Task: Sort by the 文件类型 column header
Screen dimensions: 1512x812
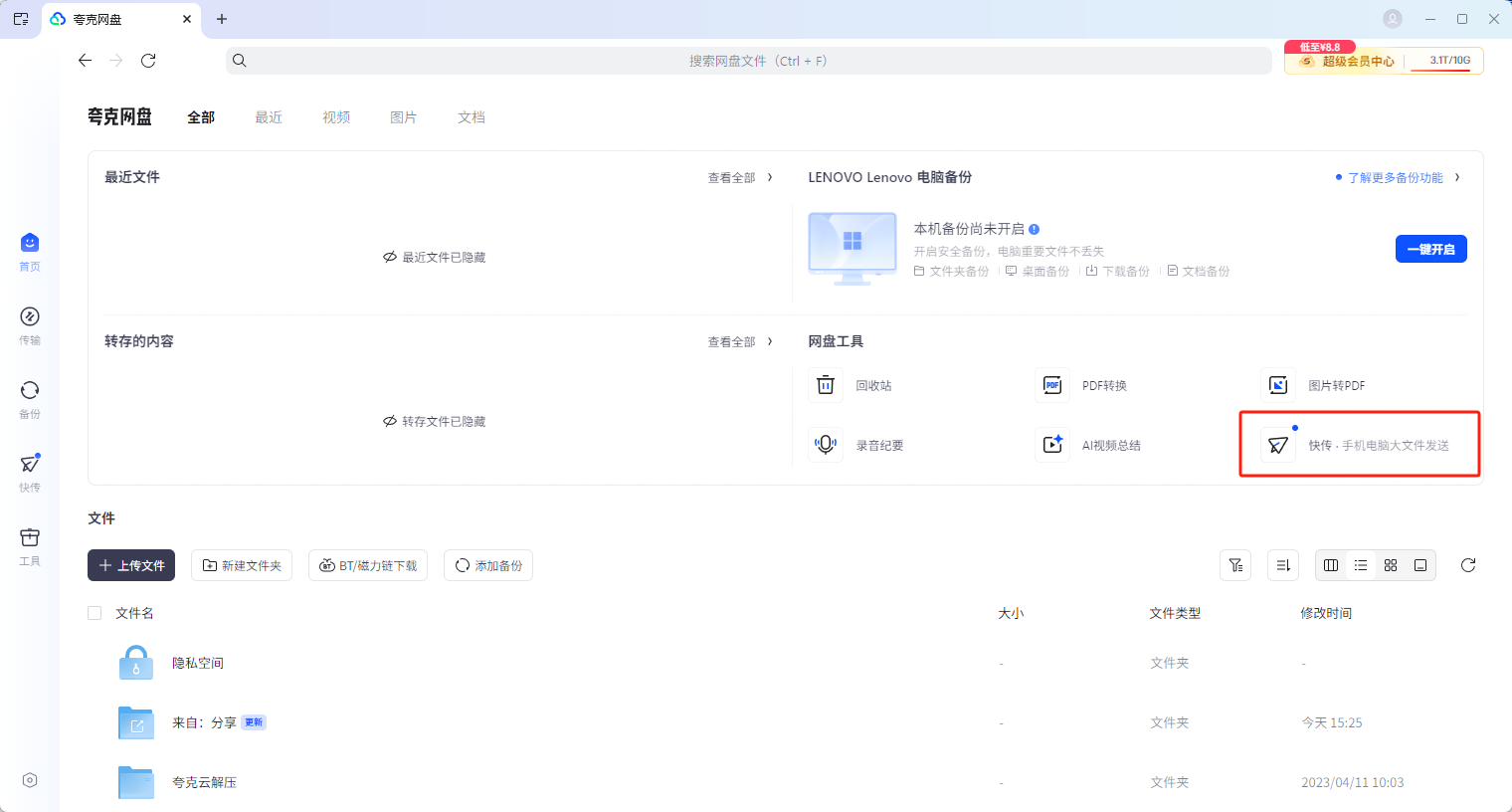Action: (x=1175, y=613)
